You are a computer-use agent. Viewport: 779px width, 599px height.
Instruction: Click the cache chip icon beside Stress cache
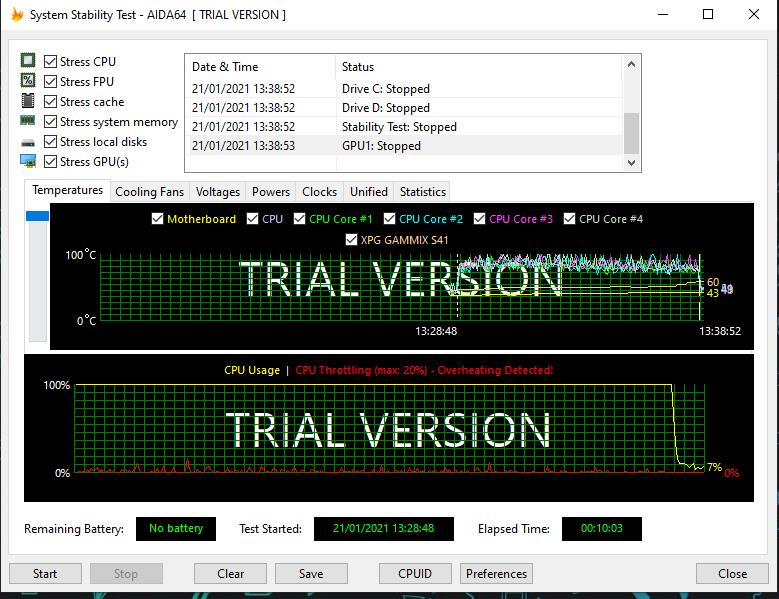(28, 100)
